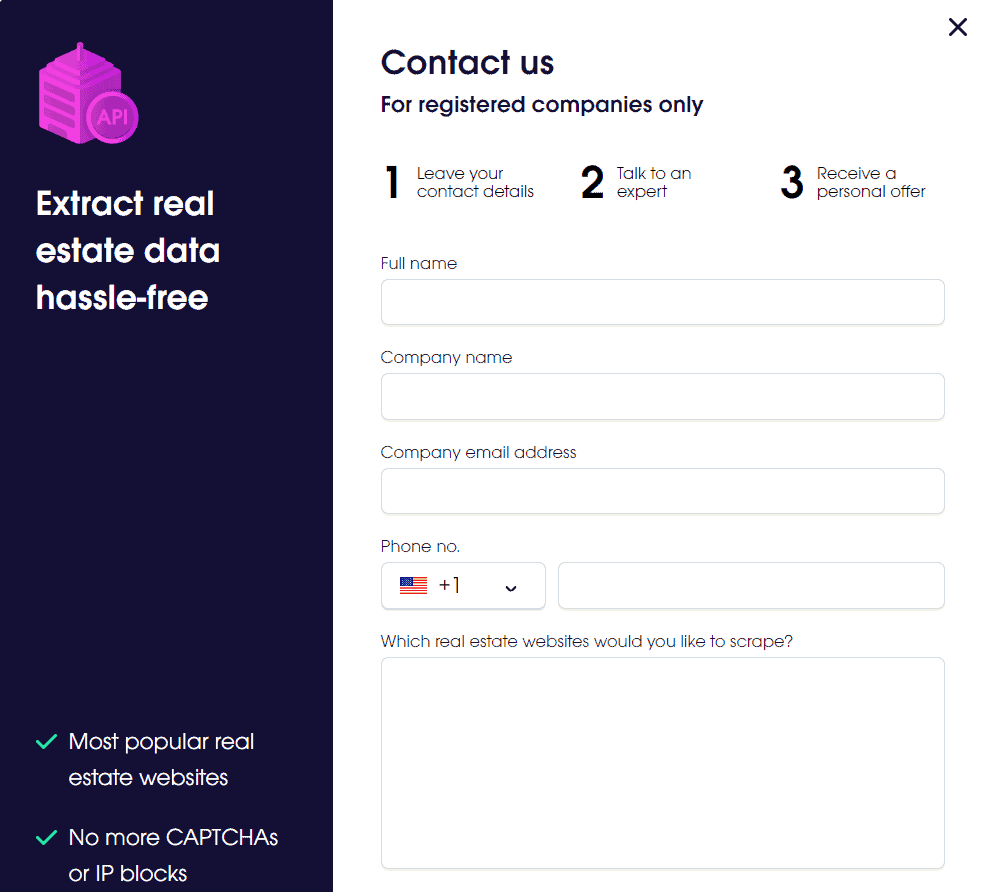
Task: Focus the Company email address field
Action: tap(662, 491)
